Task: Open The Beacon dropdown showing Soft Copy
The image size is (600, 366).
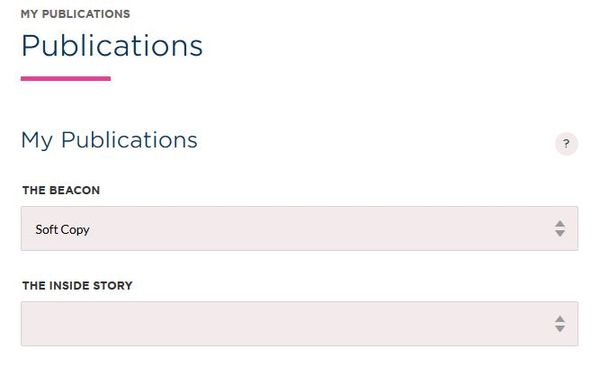Action: point(299,229)
